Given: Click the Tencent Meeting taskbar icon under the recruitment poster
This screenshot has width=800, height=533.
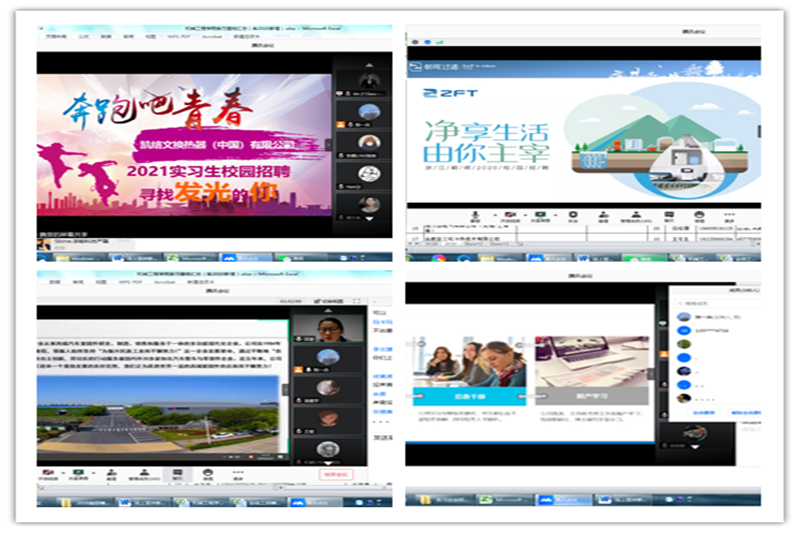Looking at the screenshot, I should (228, 258).
